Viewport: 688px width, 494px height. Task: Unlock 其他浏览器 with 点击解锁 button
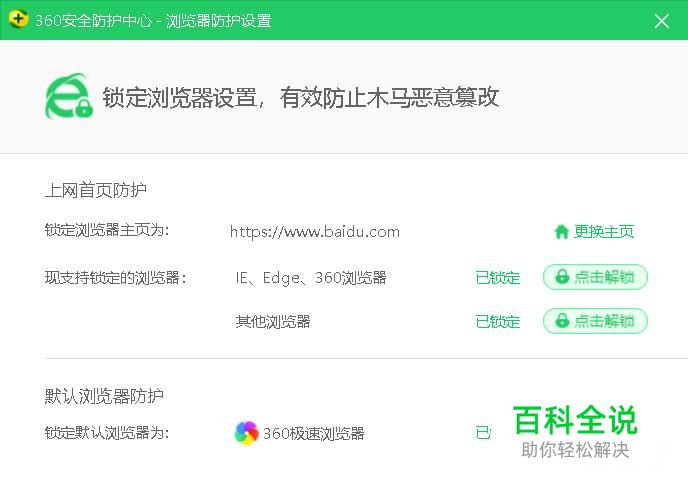point(595,321)
